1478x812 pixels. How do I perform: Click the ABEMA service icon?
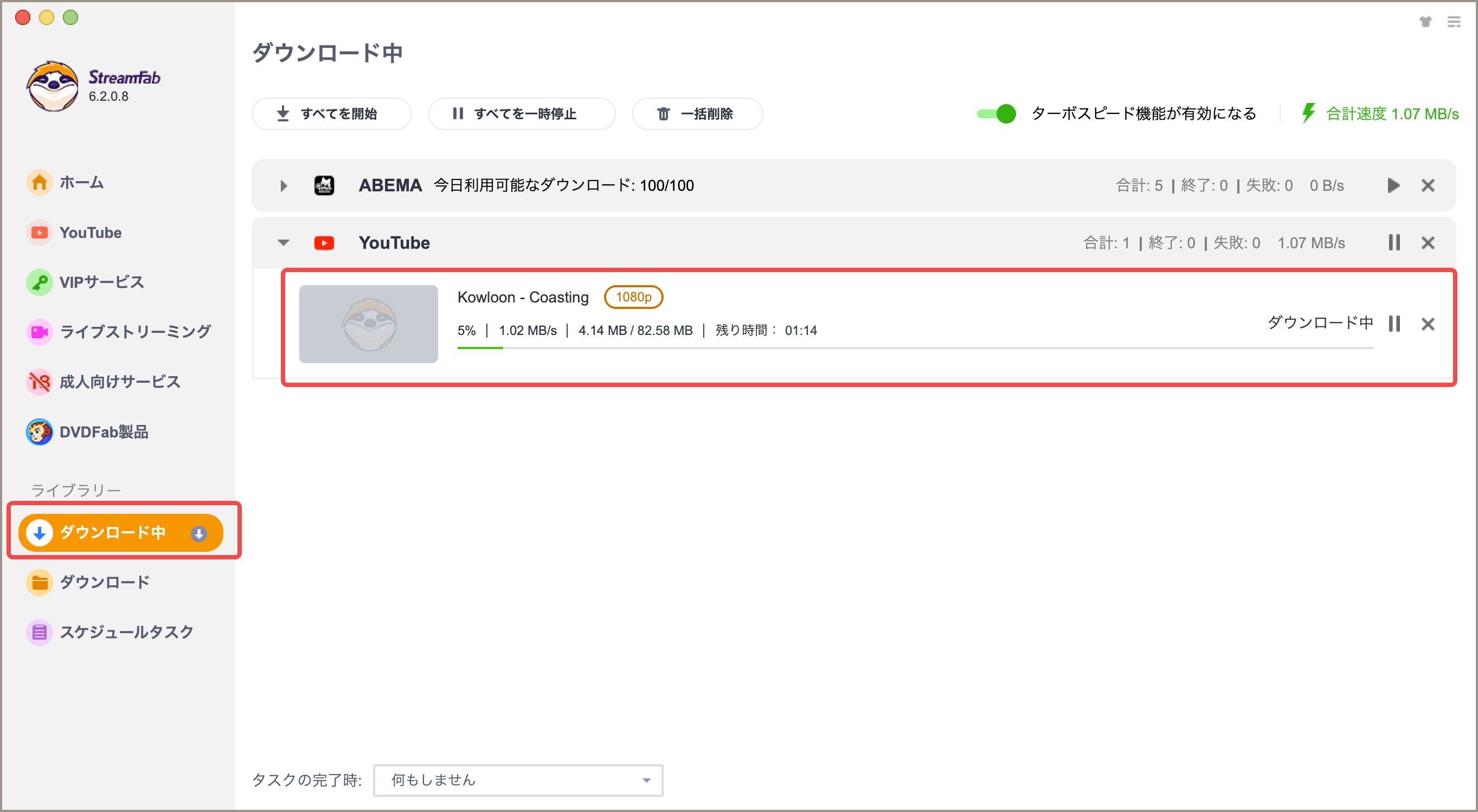324,185
